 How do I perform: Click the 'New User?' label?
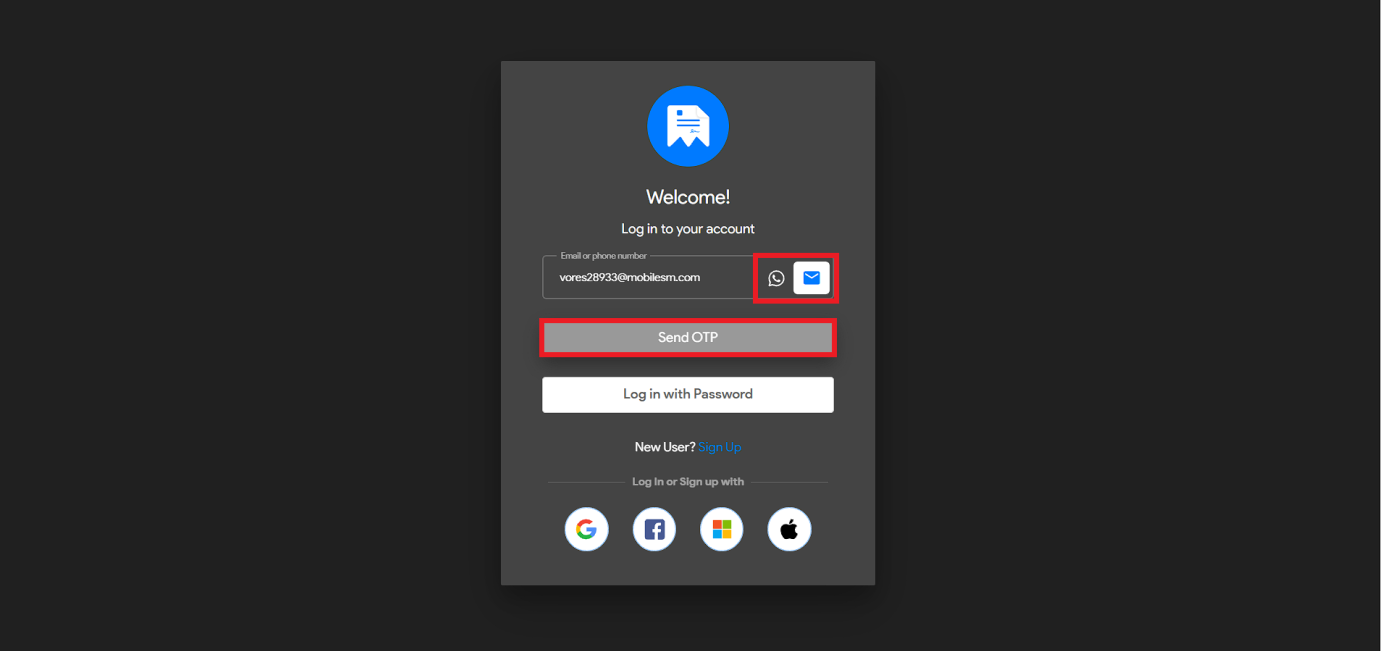point(665,447)
